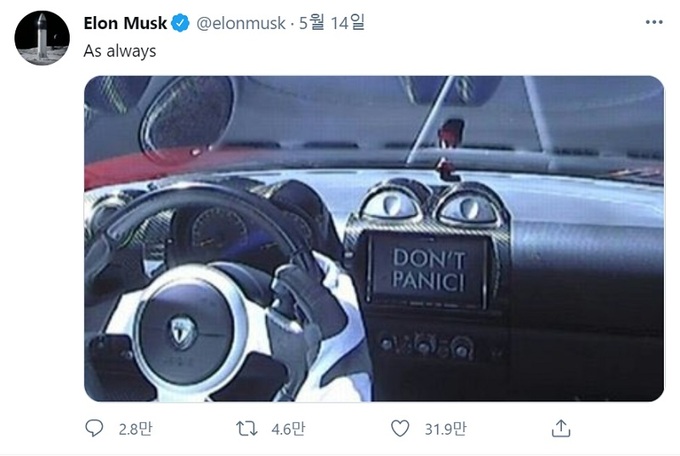Open Elon Musk's rocket profile avatar
The height and width of the screenshot is (456, 680).
click(x=42, y=38)
